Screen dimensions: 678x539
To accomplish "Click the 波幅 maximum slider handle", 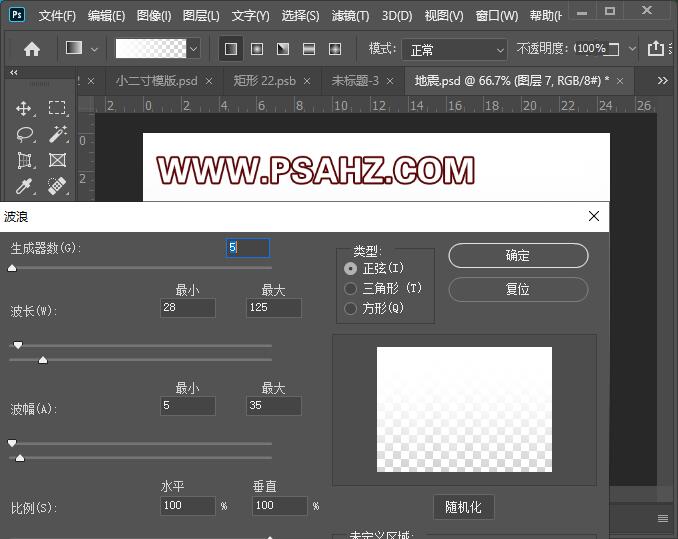I will tap(20, 458).
